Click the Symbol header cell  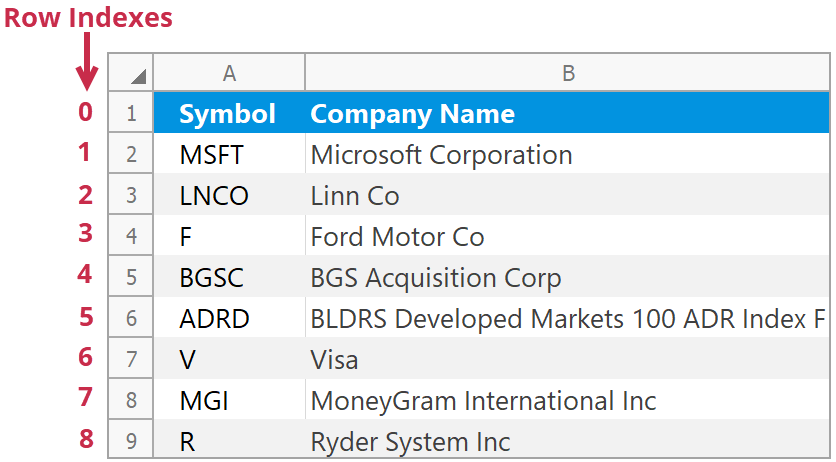(x=228, y=114)
